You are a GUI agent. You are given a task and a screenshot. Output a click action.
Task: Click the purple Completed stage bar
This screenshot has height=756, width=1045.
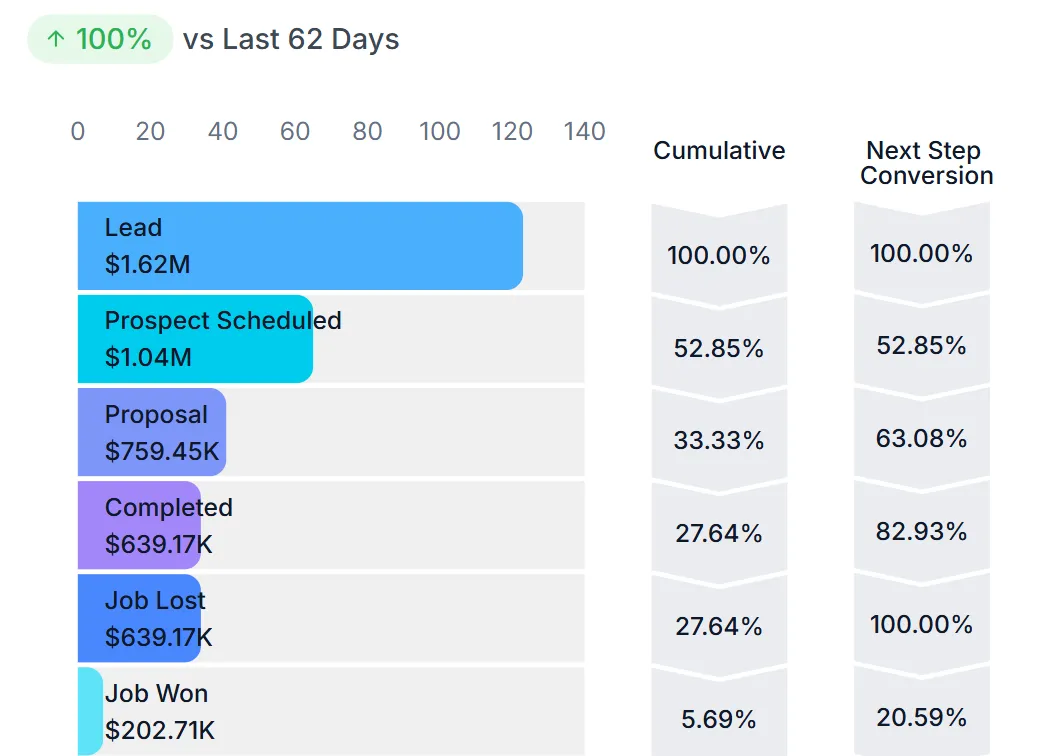click(x=139, y=525)
